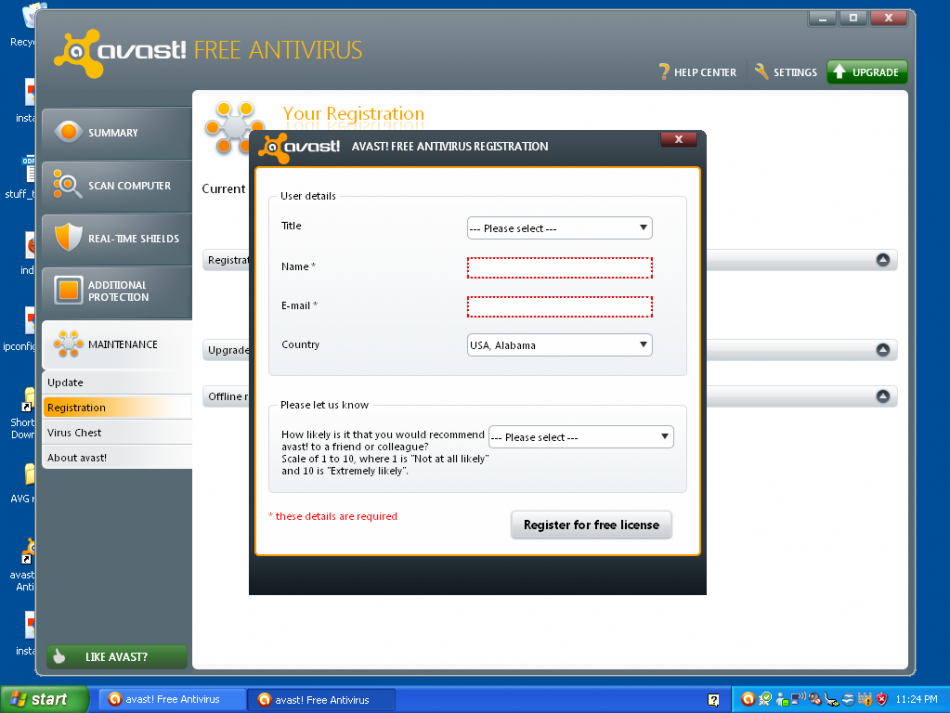Collapse the Upgrade section arrow
Image resolution: width=950 pixels, height=713 pixels.
[883, 350]
